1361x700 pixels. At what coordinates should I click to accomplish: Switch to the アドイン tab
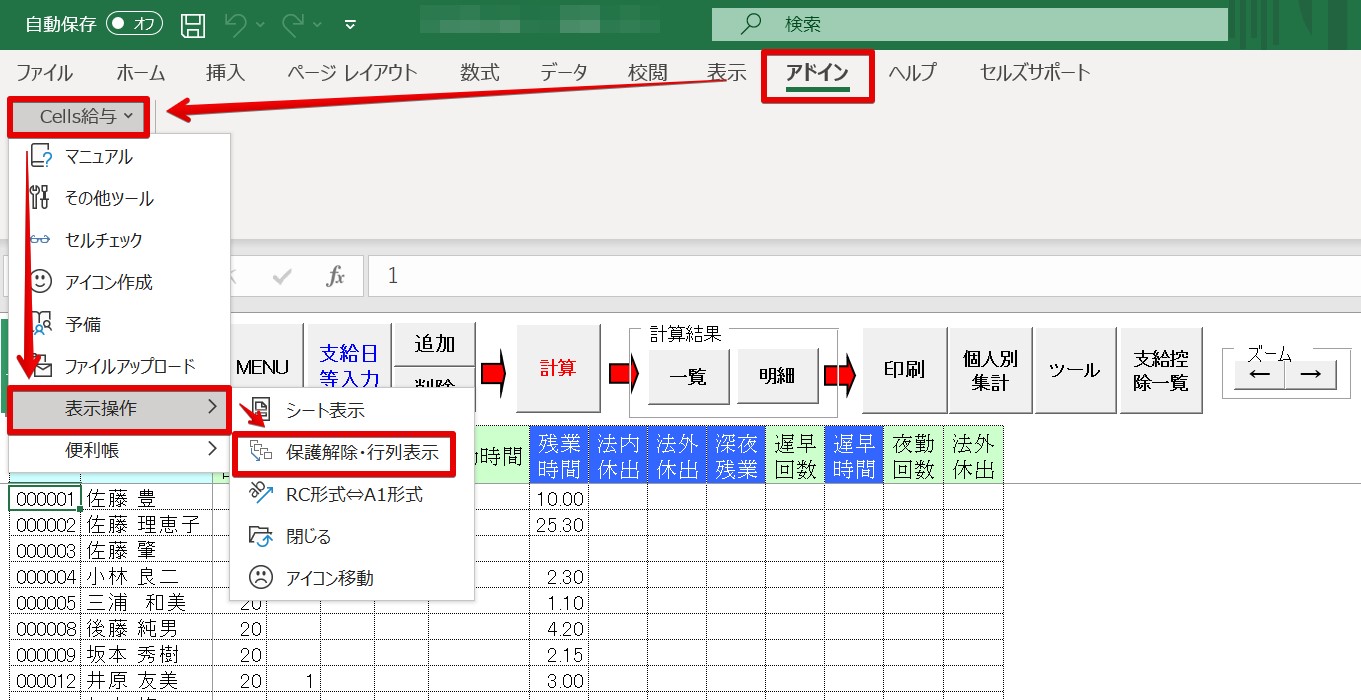pos(817,73)
